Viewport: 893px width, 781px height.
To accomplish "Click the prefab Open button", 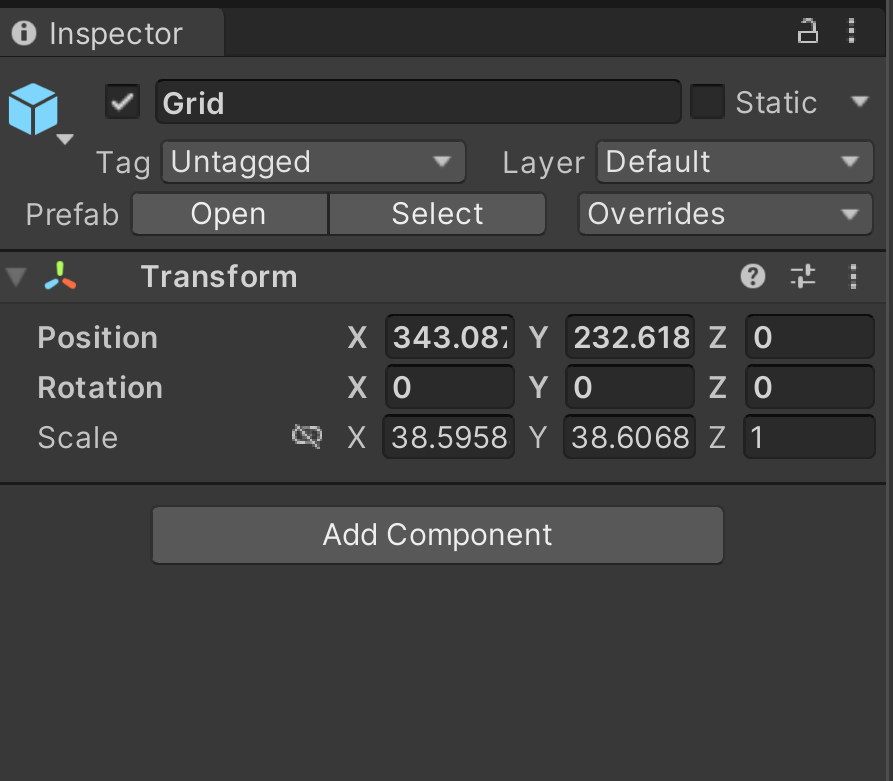I will pyautogui.click(x=230, y=214).
